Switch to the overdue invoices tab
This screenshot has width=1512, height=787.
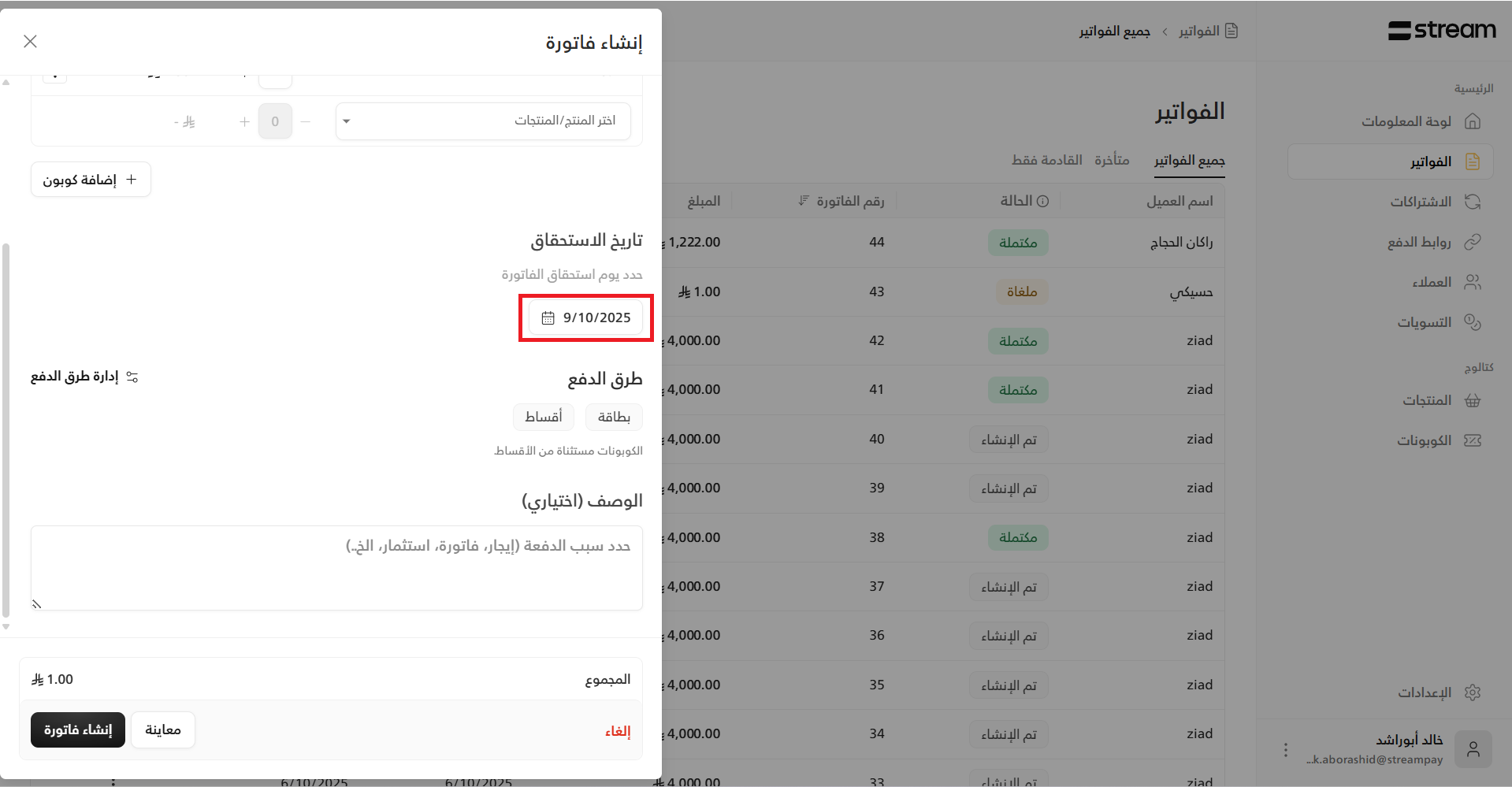1111,161
